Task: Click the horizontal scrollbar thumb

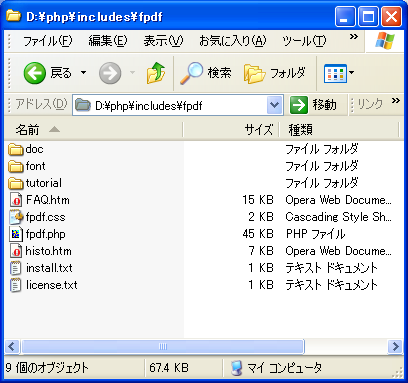Action: [163, 346]
